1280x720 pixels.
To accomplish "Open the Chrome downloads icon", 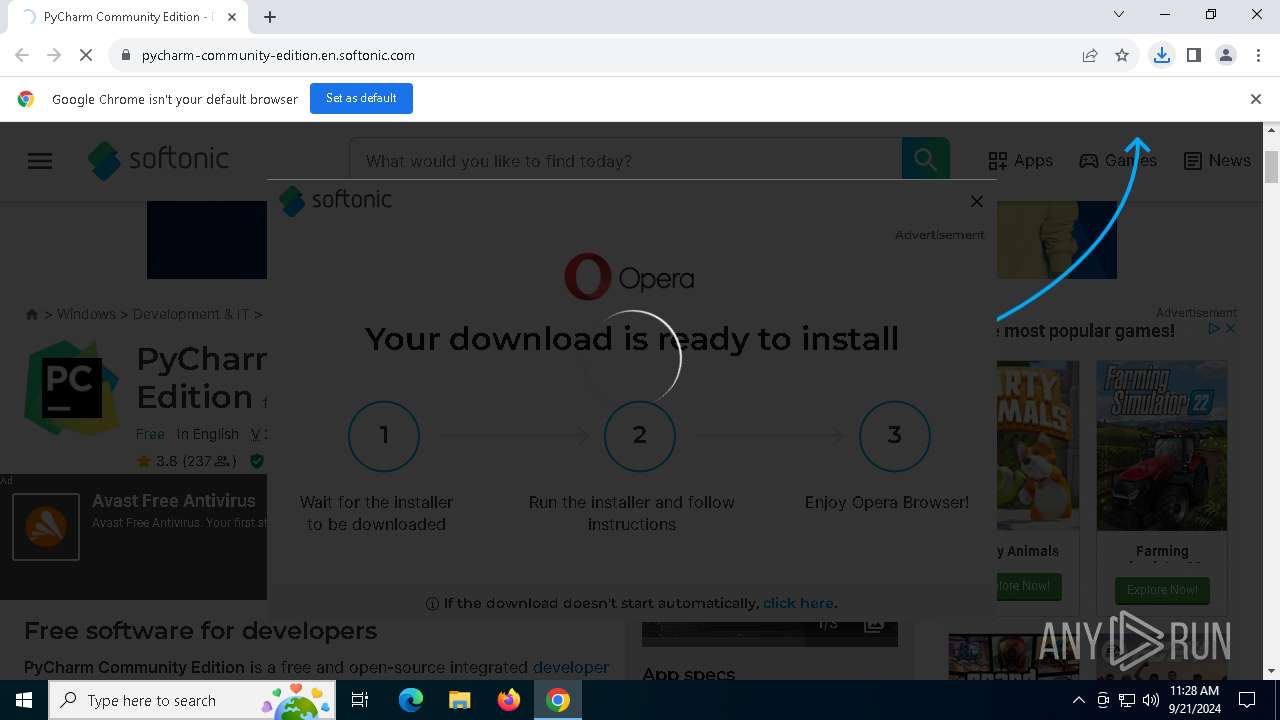I will coord(1161,55).
